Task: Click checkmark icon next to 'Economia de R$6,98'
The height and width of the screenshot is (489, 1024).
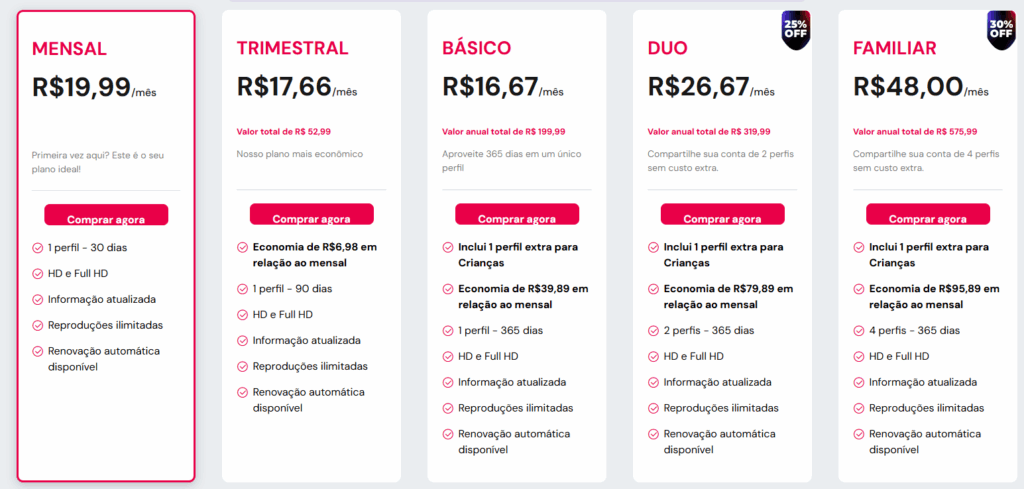Action: click(x=242, y=247)
